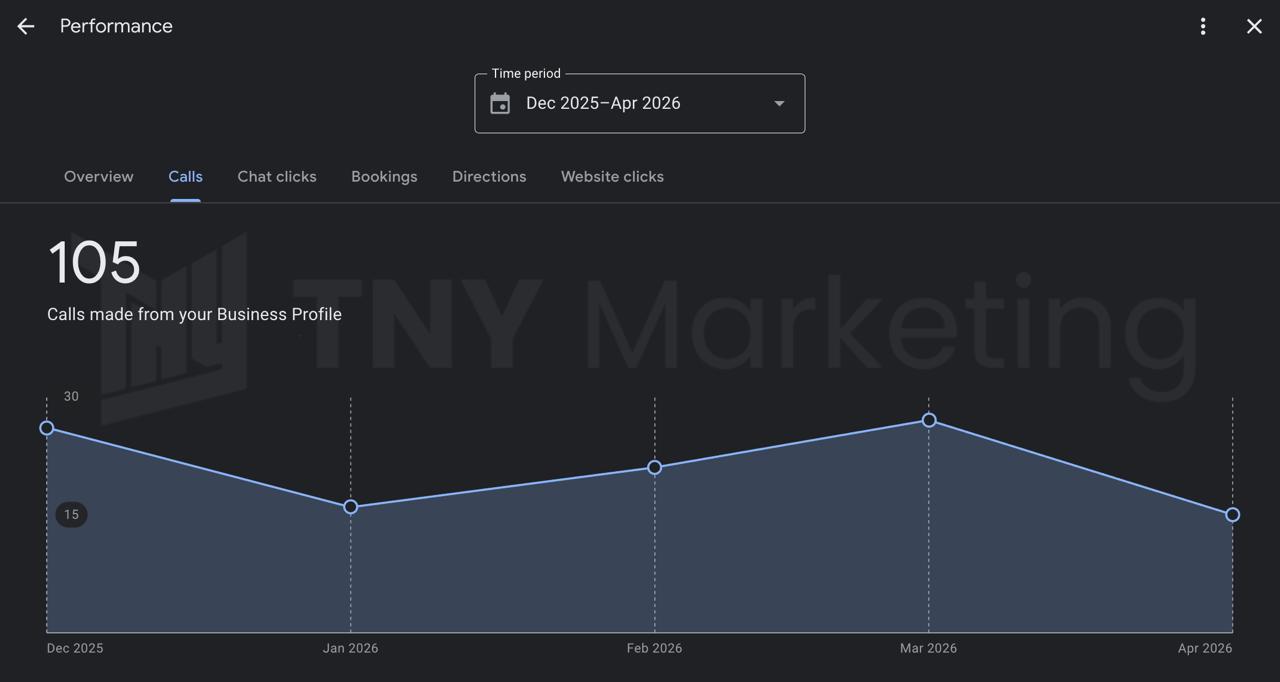Image resolution: width=1280 pixels, height=682 pixels.
Task: Click 'Calls made from your Business Profile' text
Action: [x=194, y=314]
